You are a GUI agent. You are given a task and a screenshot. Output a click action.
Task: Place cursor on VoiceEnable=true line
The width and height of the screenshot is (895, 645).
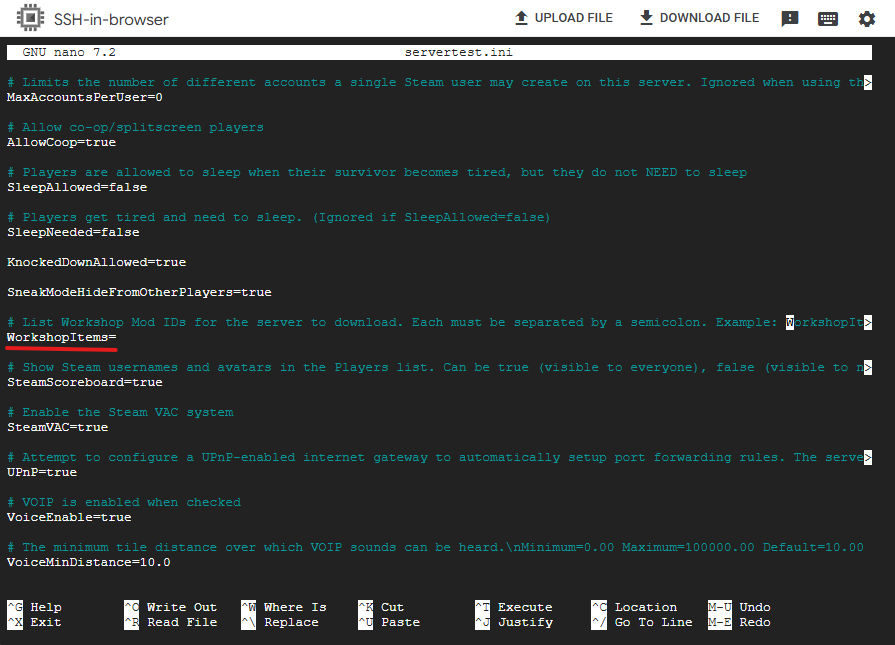coord(69,518)
